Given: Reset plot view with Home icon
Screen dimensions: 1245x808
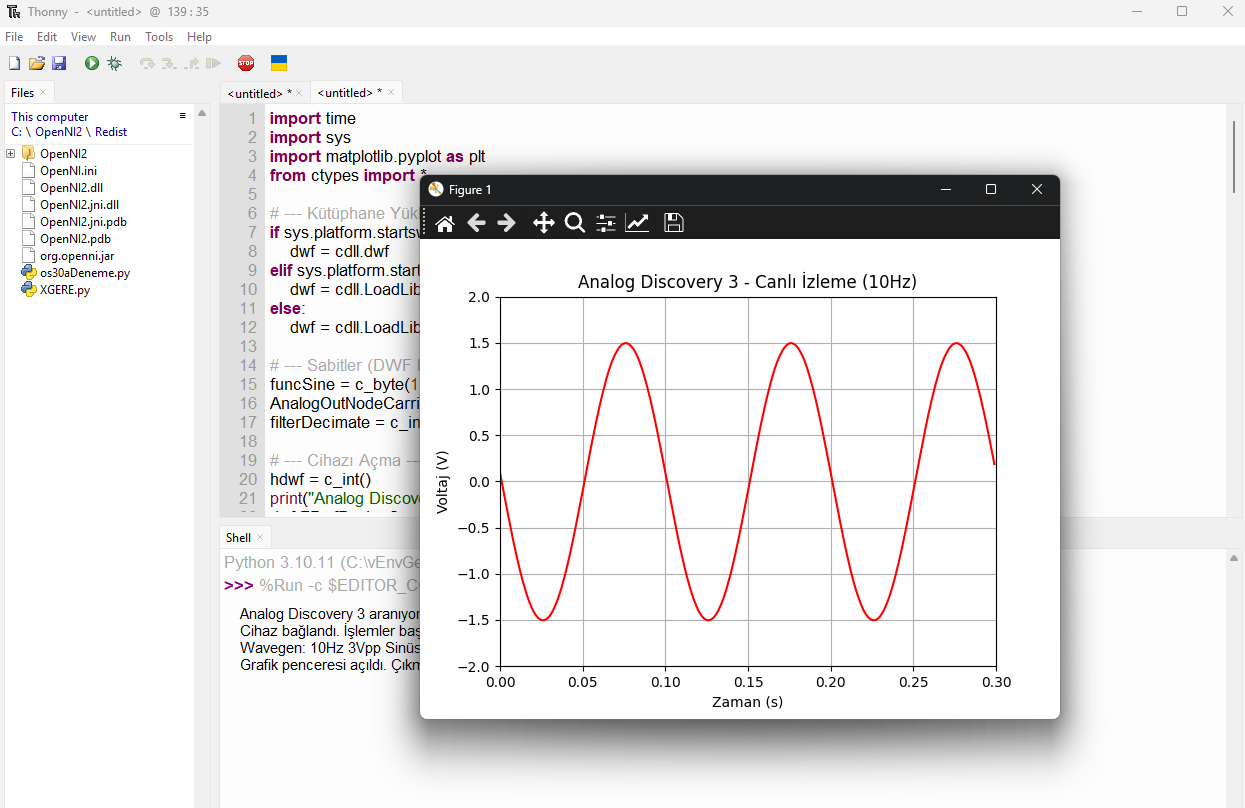Looking at the screenshot, I should coord(445,223).
